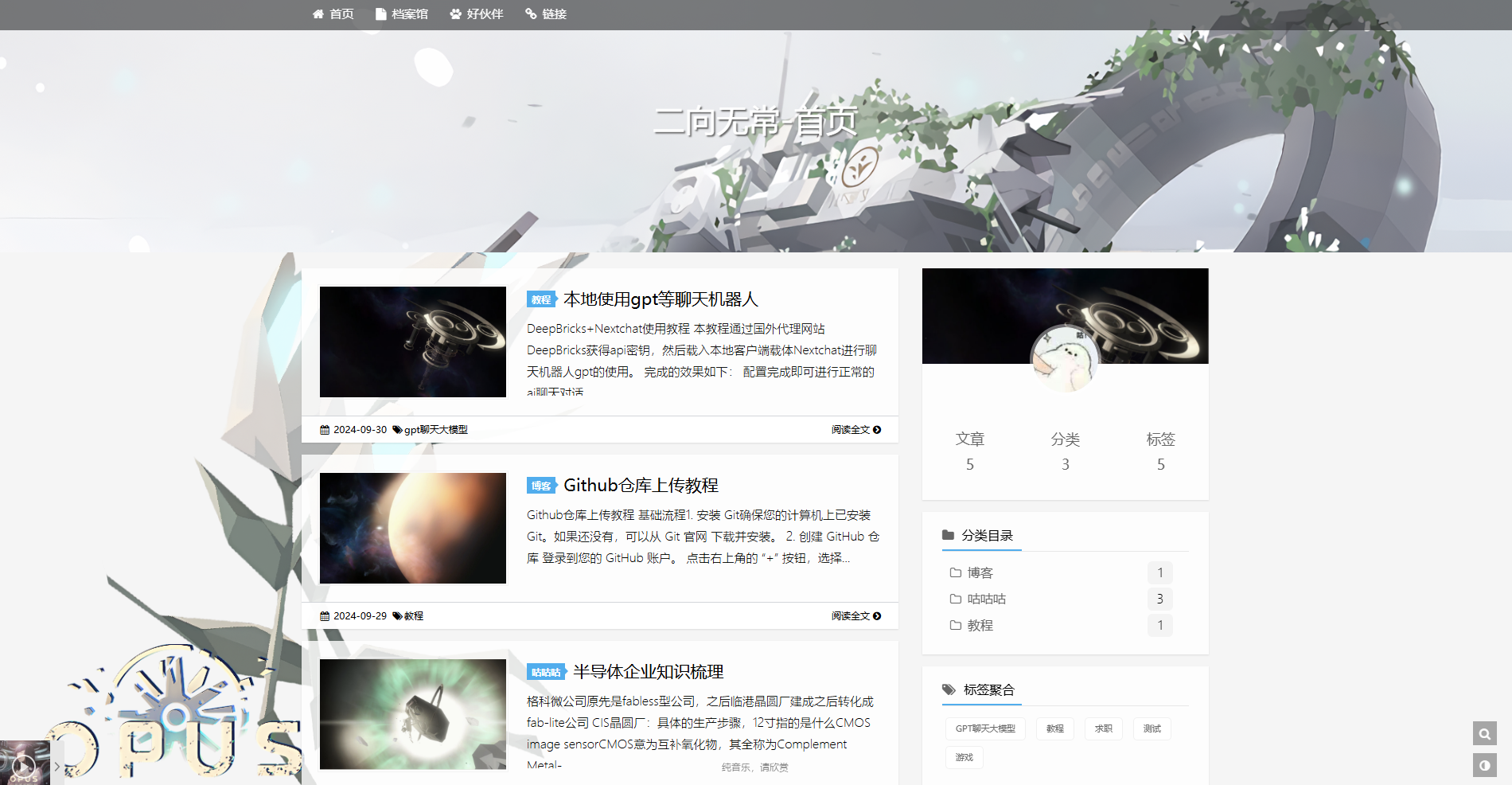Click the 博客 category badge on the Github post
The image size is (1512, 785).
(541, 486)
